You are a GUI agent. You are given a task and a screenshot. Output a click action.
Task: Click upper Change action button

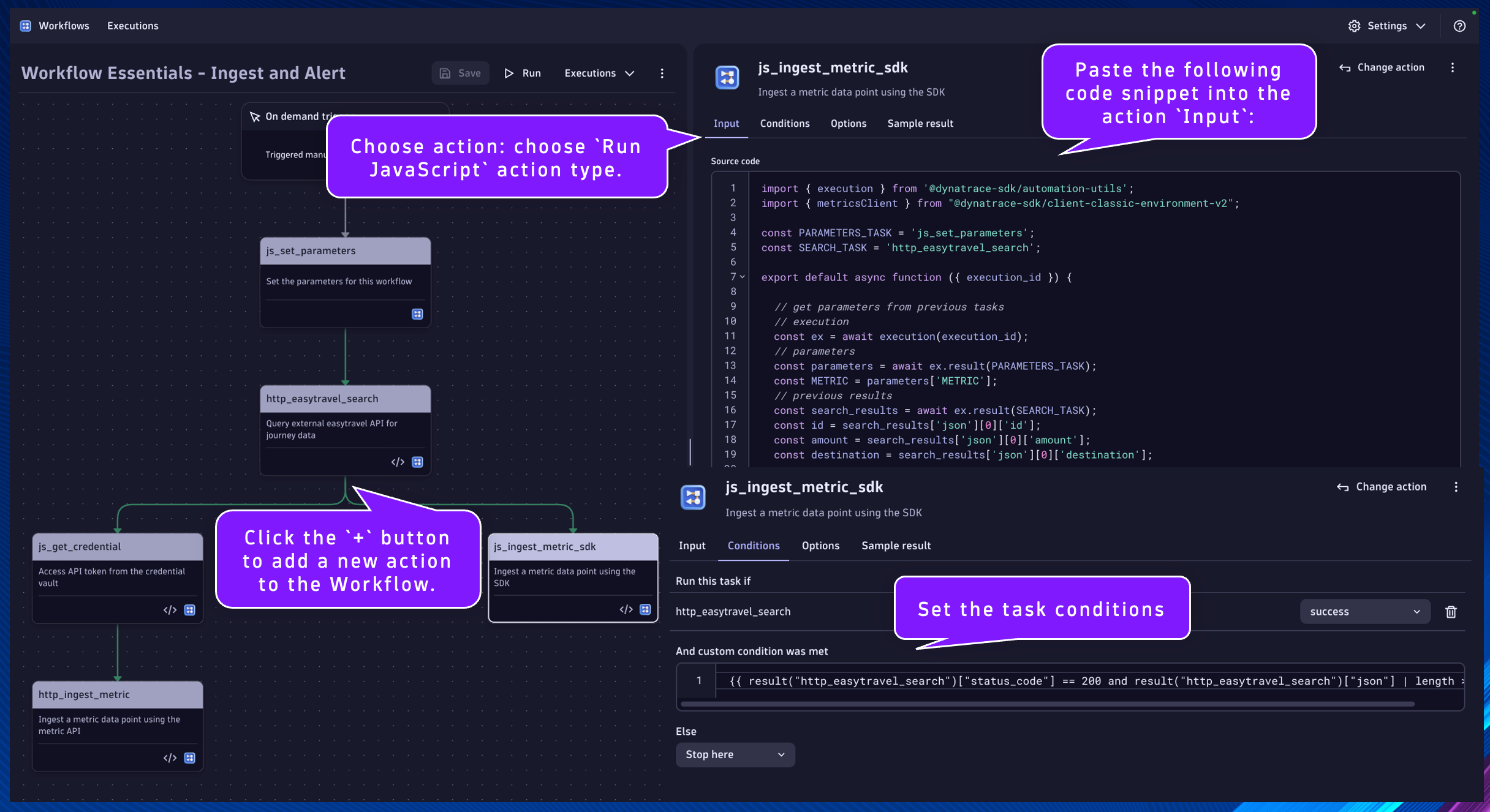click(x=1382, y=67)
